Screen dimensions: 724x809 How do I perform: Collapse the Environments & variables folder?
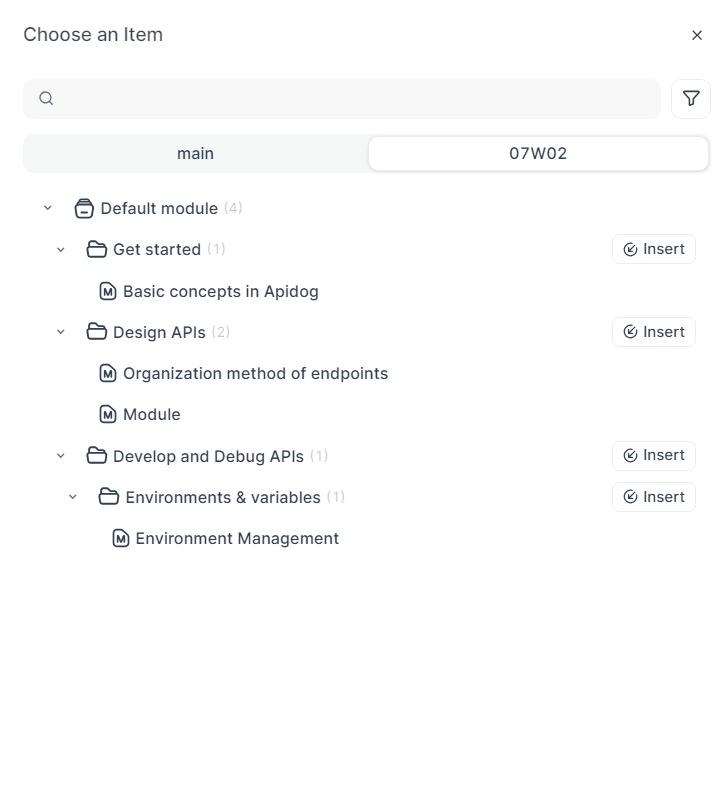73,497
